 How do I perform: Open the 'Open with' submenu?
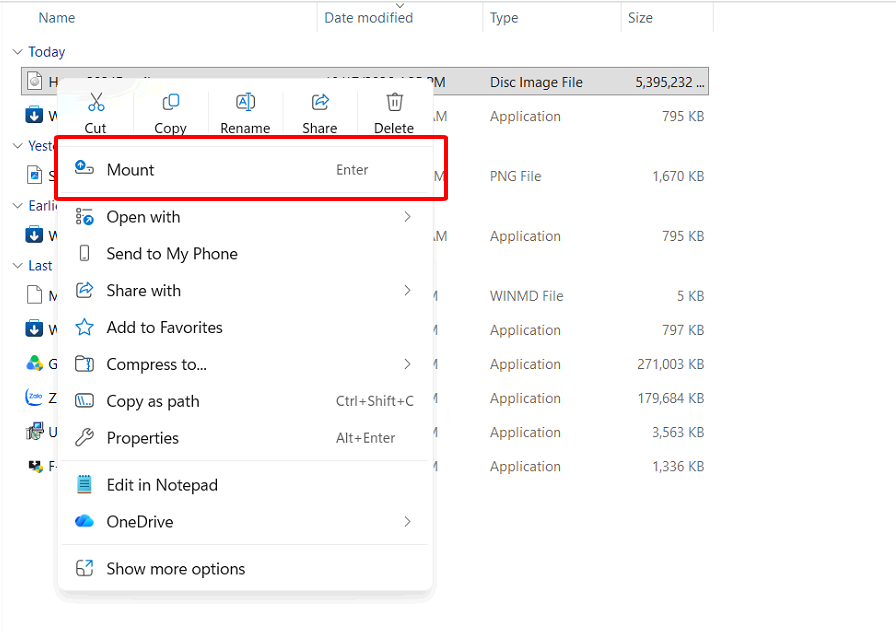(245, 217)
